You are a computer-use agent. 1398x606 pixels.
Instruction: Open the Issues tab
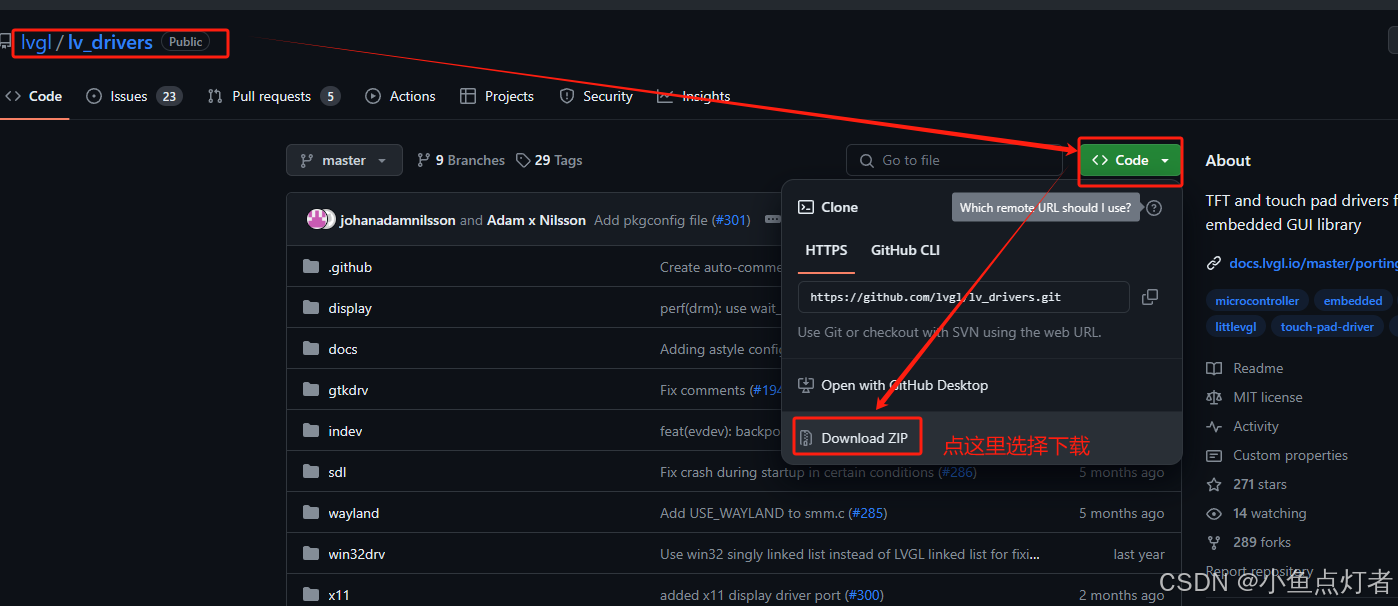134,96
